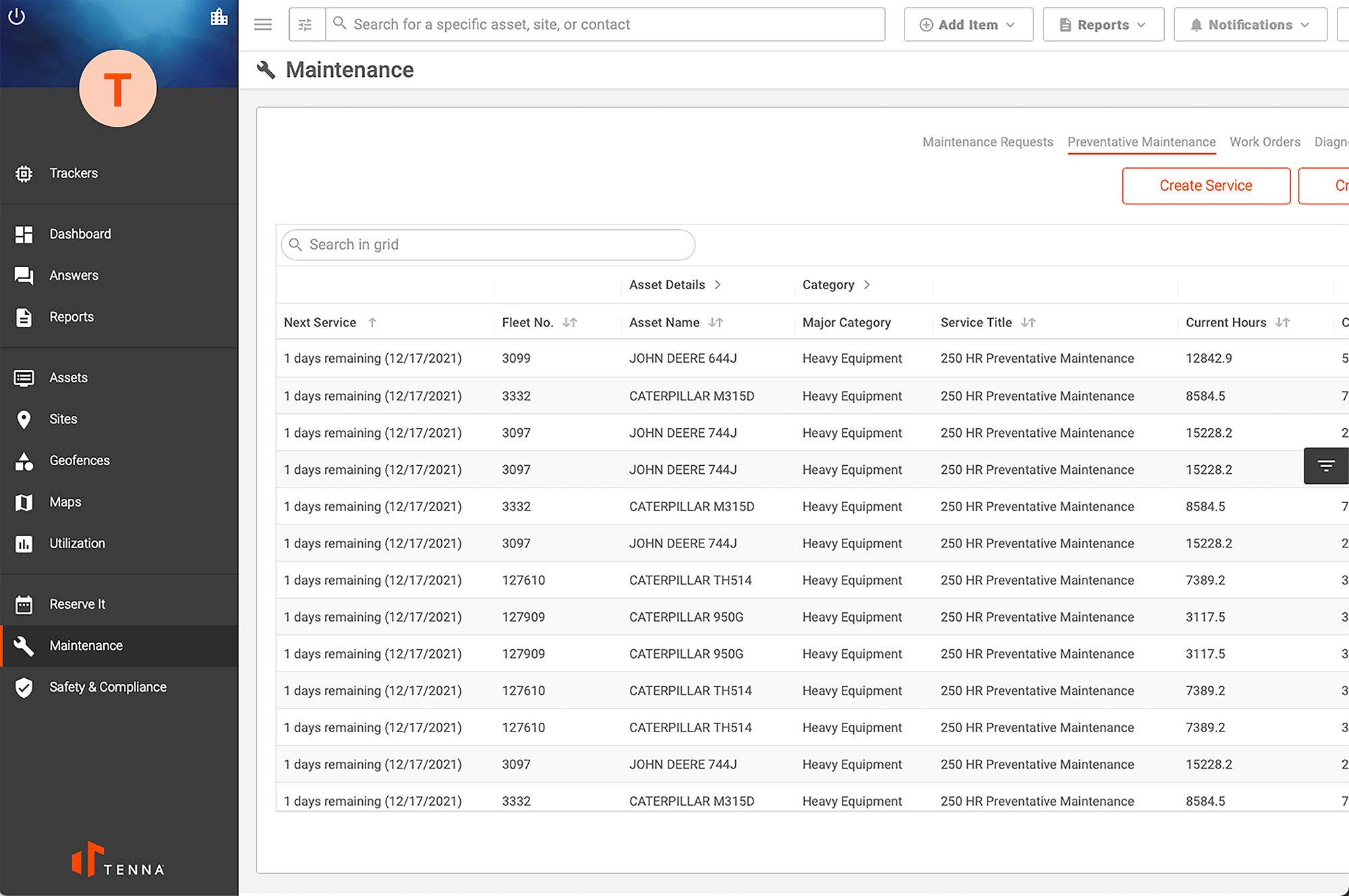Click the Dashboard grid icon
Image resolution: width=1349 pixels, height=896 pixels.
click(24, 235)
